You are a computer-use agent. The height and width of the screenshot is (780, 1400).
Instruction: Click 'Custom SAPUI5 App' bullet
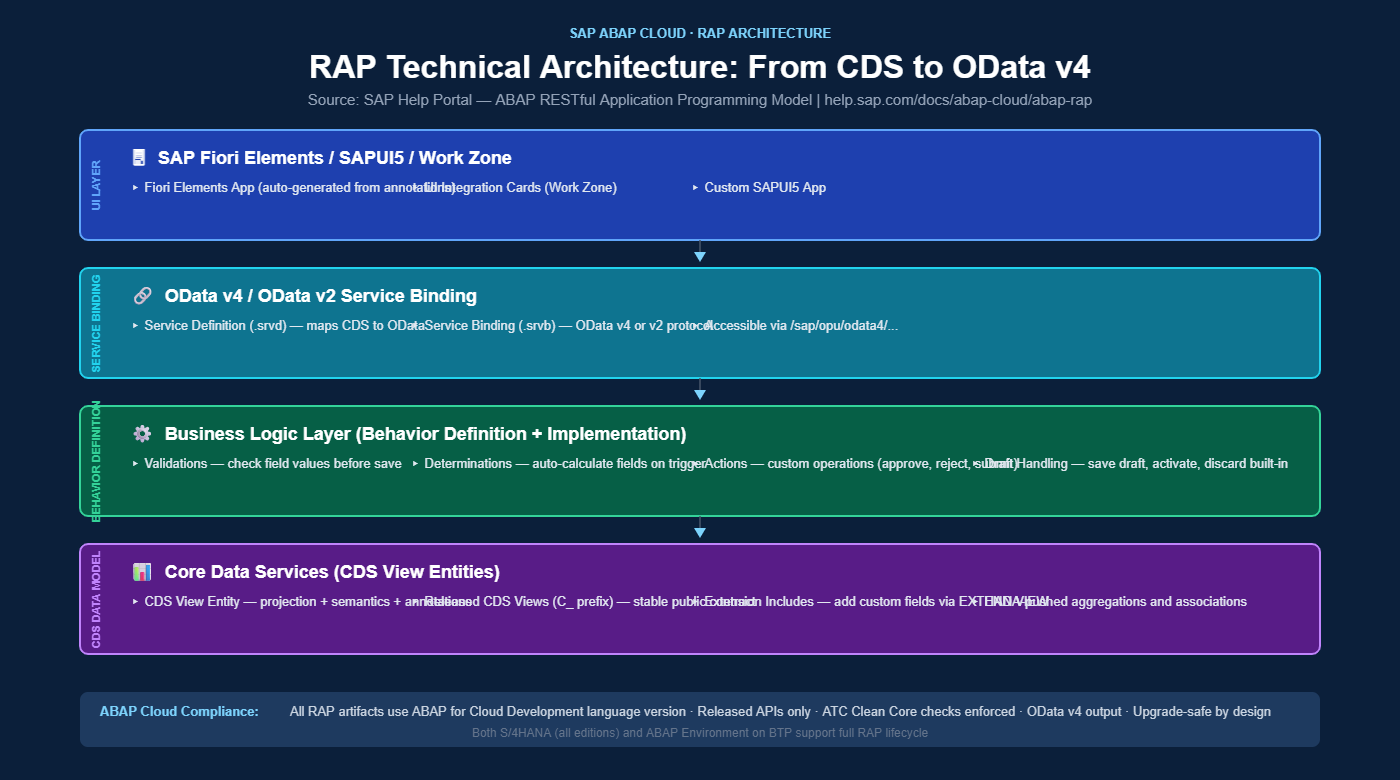coord(759,188)
